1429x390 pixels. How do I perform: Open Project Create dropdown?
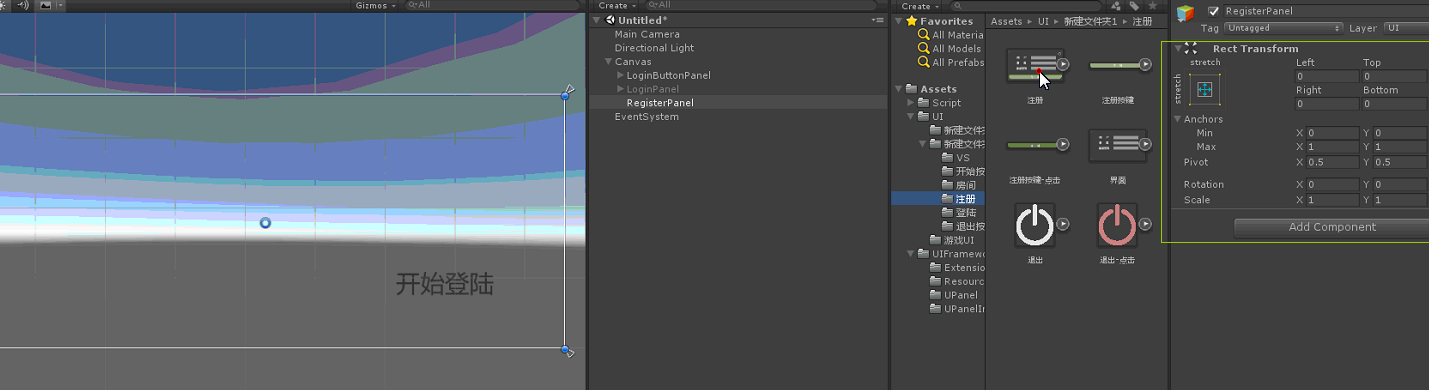tap(920, 5)
